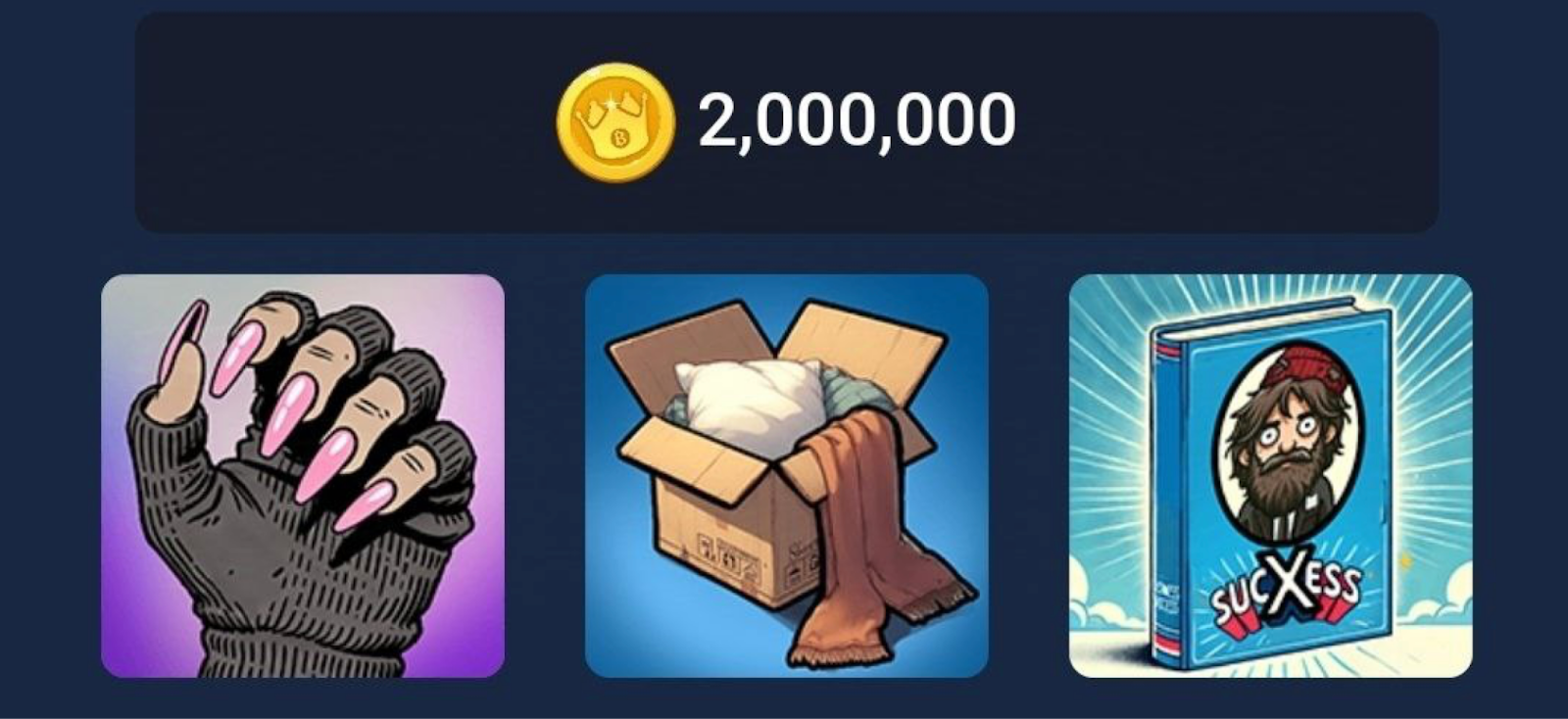Tap the dark balance panel left of the coin

click(345, 122)
